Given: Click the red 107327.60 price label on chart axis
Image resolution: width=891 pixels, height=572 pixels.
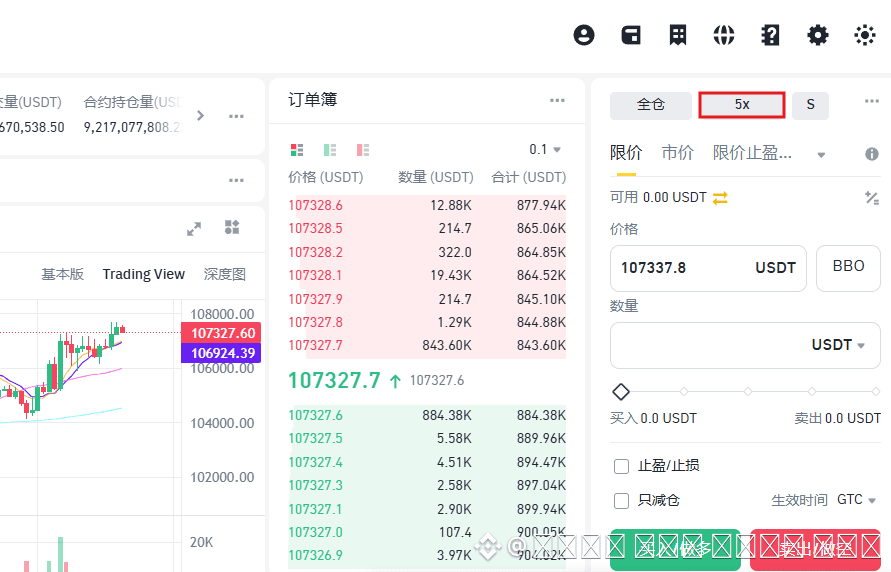Looking at the screenshot, I should coord(221,333).
